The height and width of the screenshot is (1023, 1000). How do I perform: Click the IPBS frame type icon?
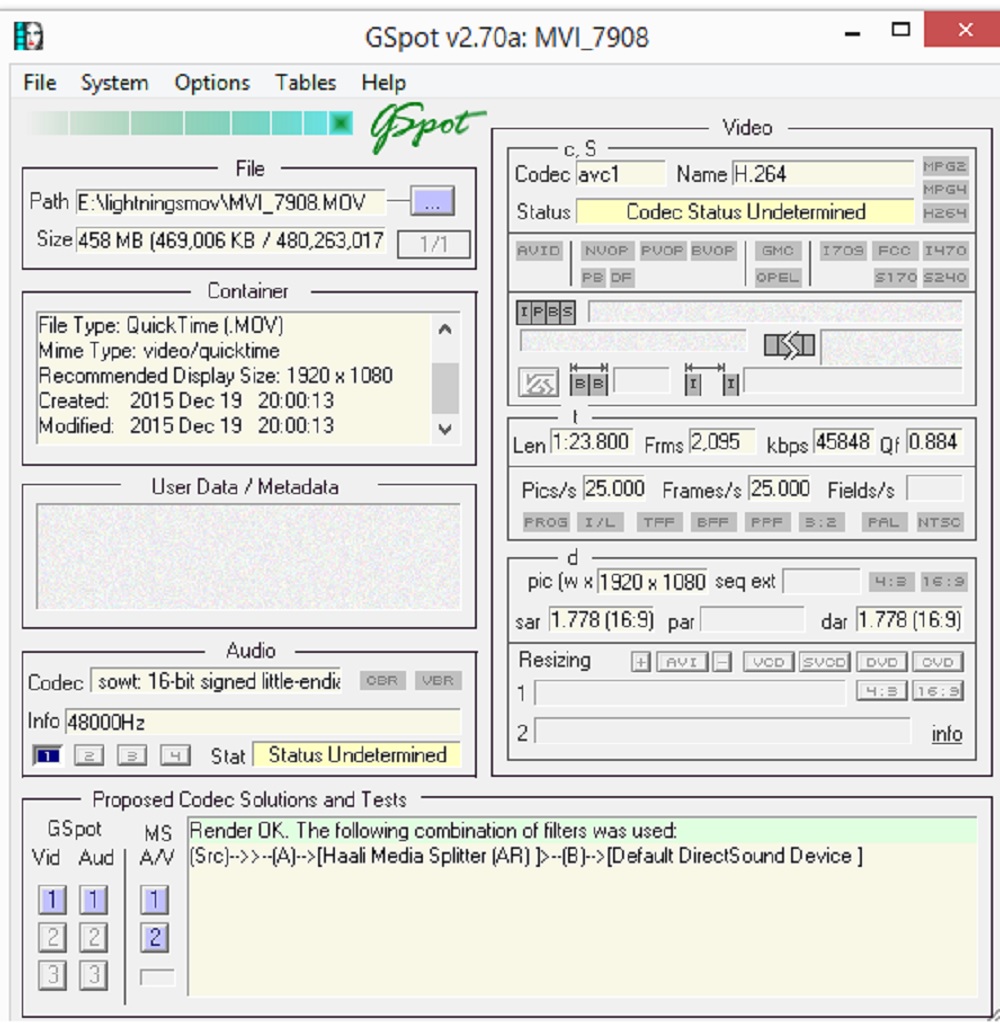(546, 313)
